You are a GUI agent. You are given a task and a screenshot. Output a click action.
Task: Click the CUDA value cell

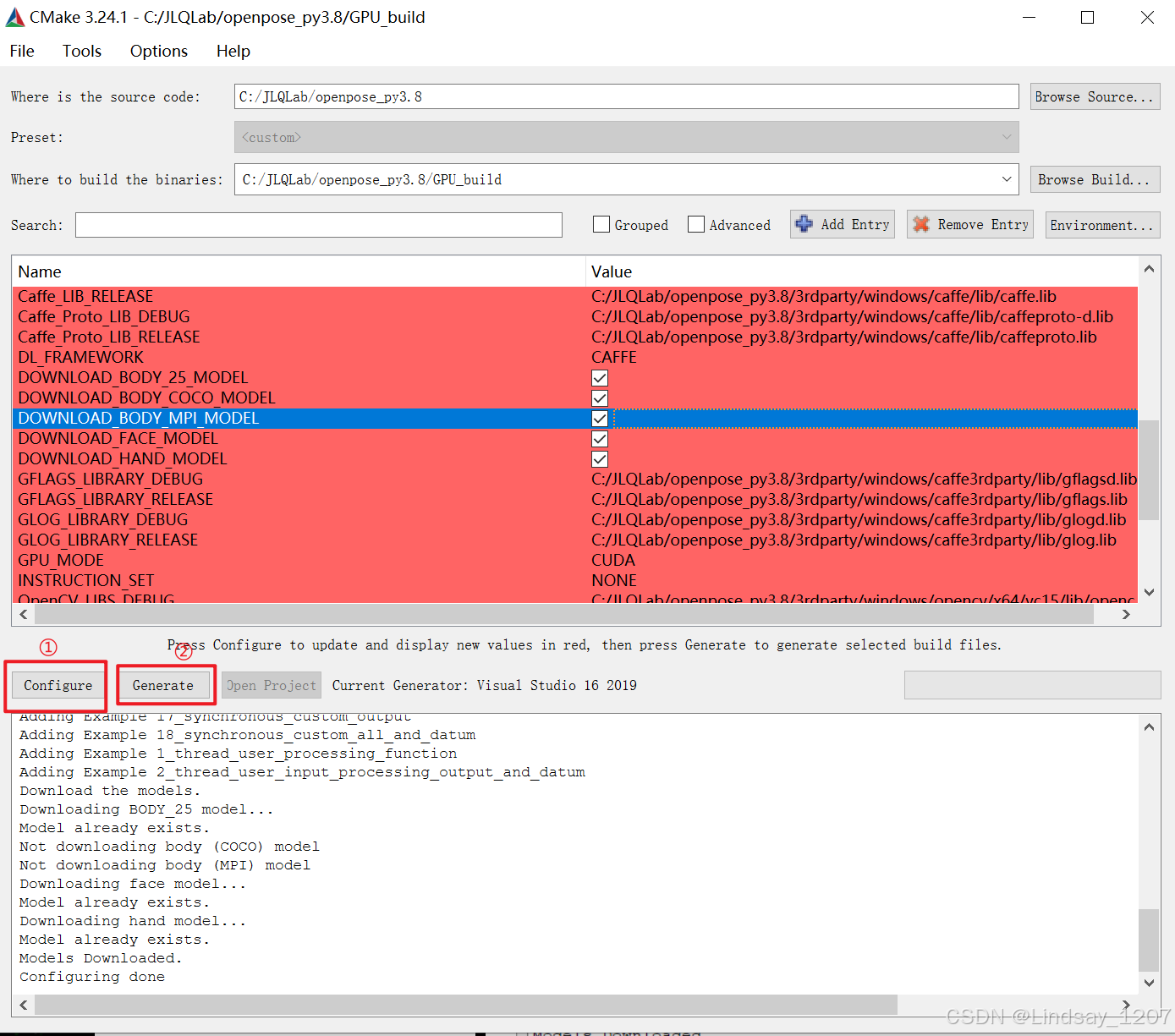[x=861, y=561]
